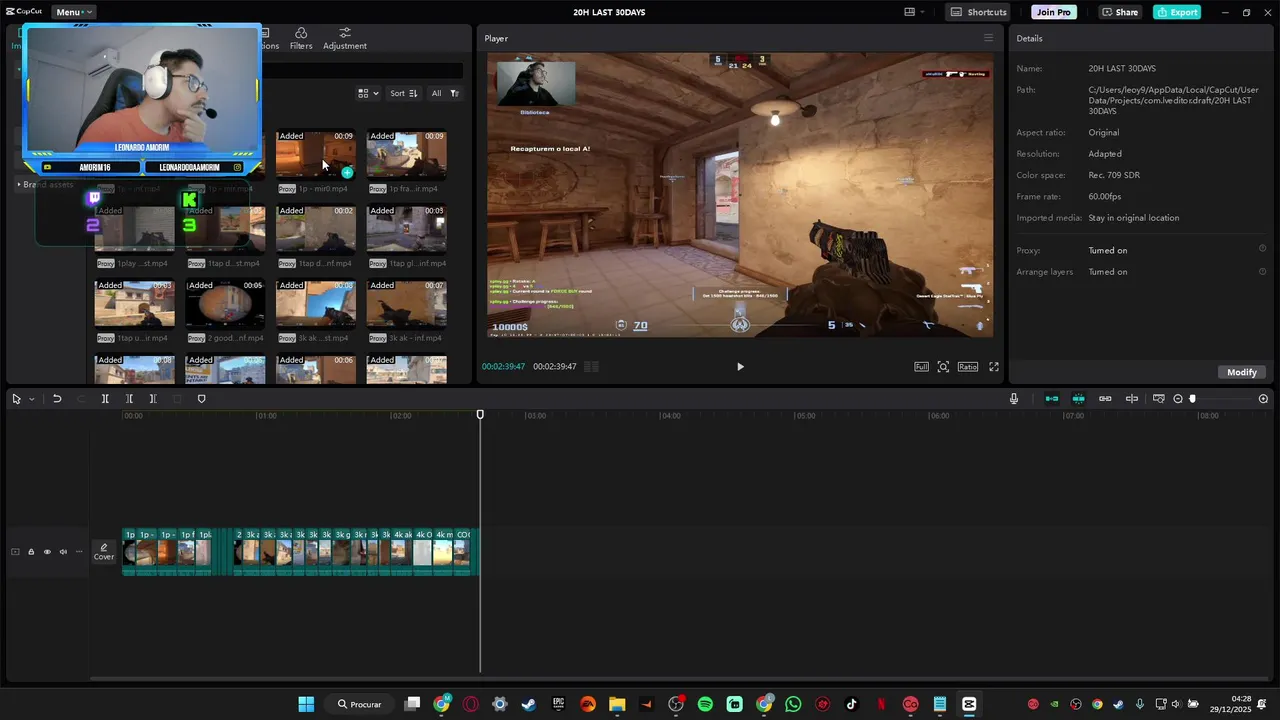Viewport: 1280px width, 720px height.
Task: Select the 4k m clip on the timeline
Action: (x=442, y=552)
